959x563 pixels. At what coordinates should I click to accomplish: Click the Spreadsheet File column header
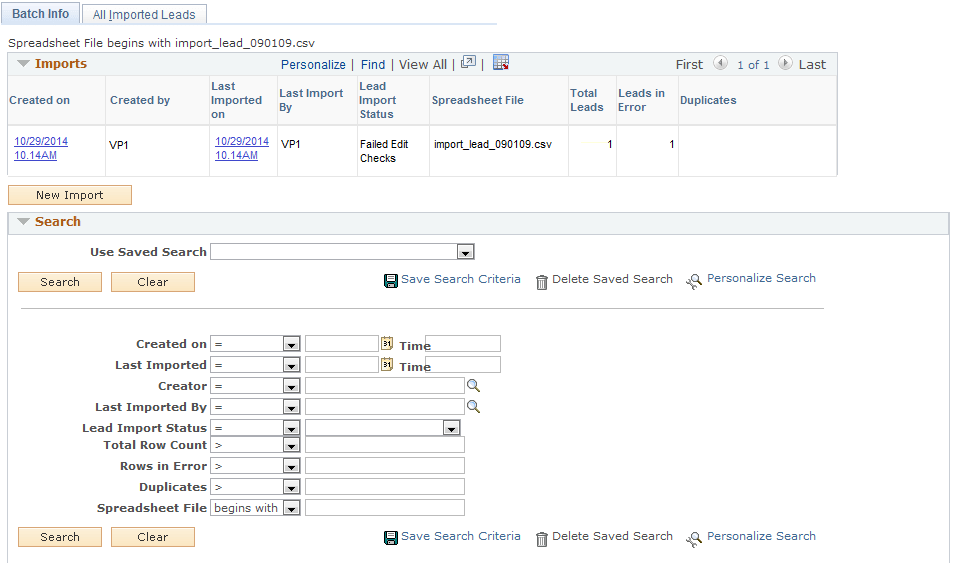tap(478, 100)
